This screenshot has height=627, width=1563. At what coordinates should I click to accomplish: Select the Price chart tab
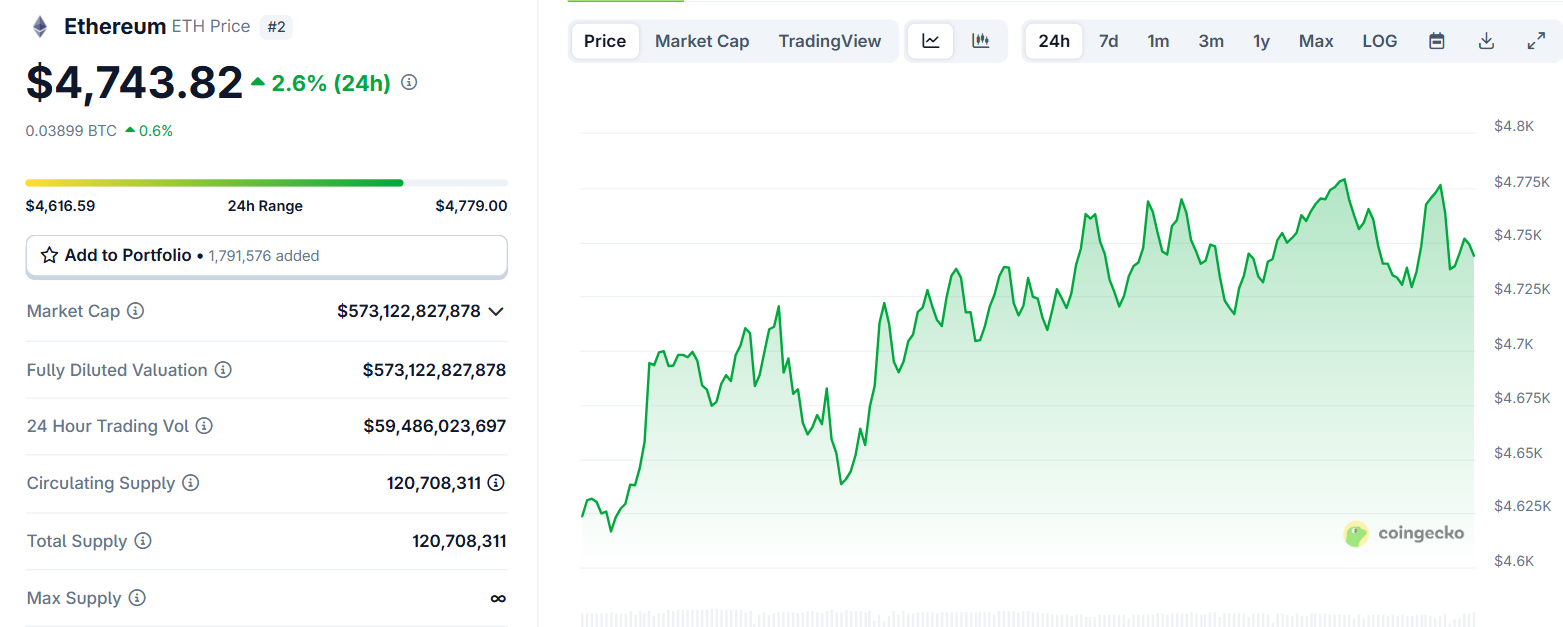[x=605, y=41]
